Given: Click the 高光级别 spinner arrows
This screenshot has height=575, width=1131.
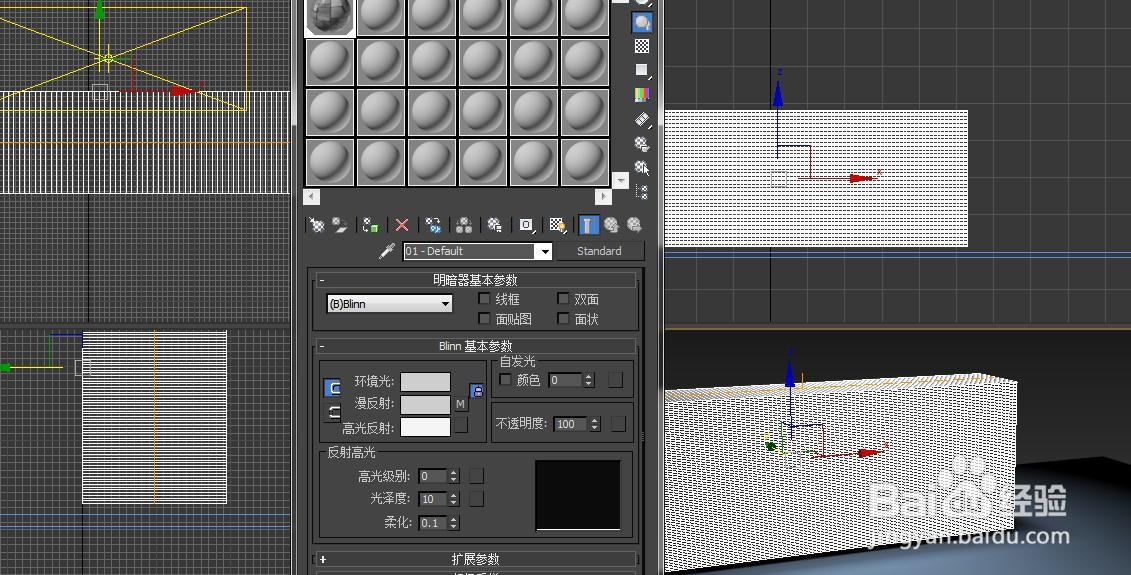Looking at the screenshot, I should (454, 476).
